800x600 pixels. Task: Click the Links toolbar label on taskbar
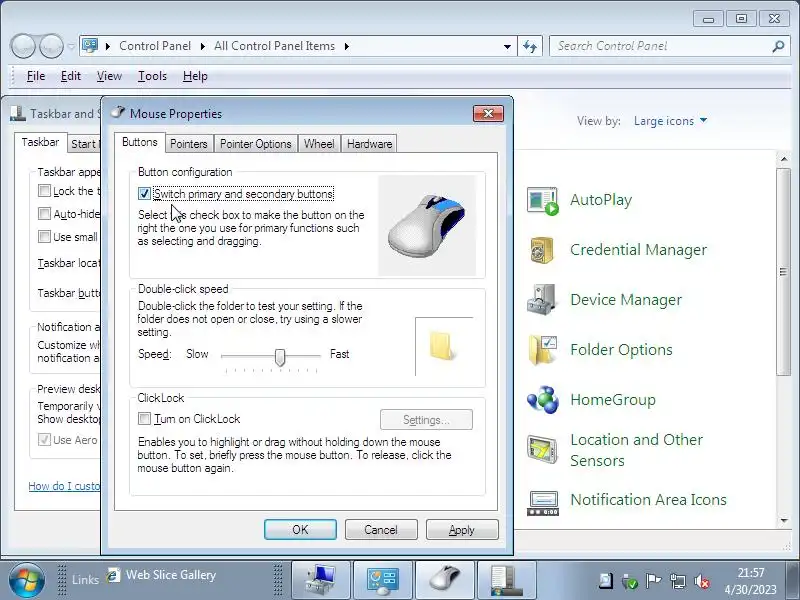85,580
